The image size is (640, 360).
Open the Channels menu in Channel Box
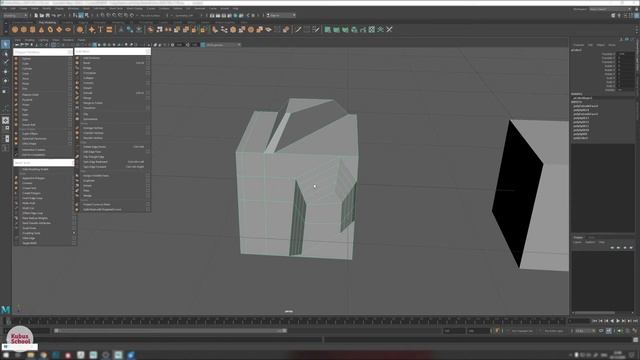point(578,45)
